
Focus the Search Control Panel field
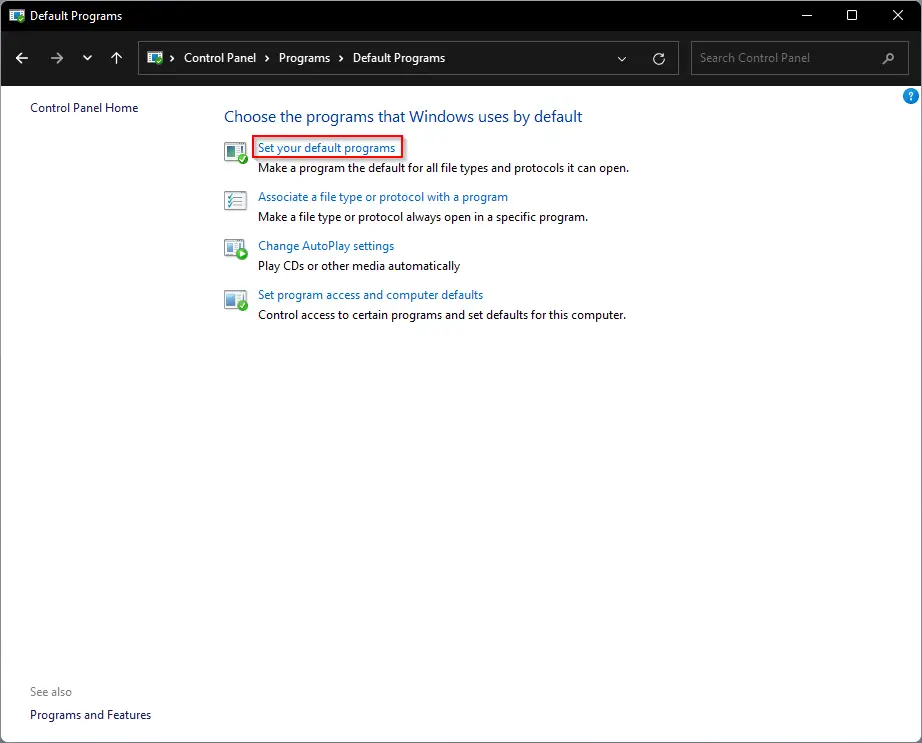pyautogui.click(x=800, y=58)
